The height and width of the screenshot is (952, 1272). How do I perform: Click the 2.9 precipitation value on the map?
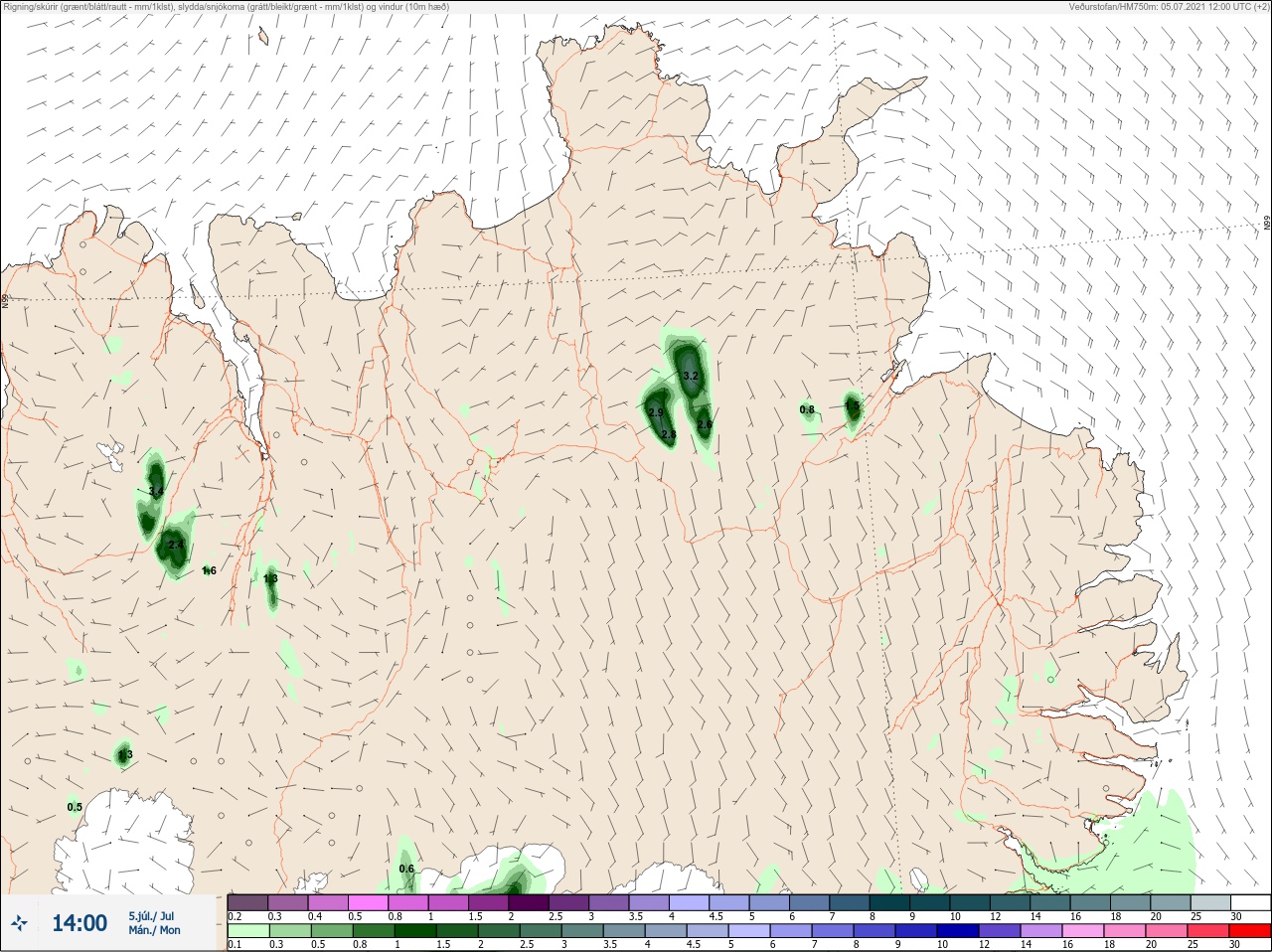point(656,412)
